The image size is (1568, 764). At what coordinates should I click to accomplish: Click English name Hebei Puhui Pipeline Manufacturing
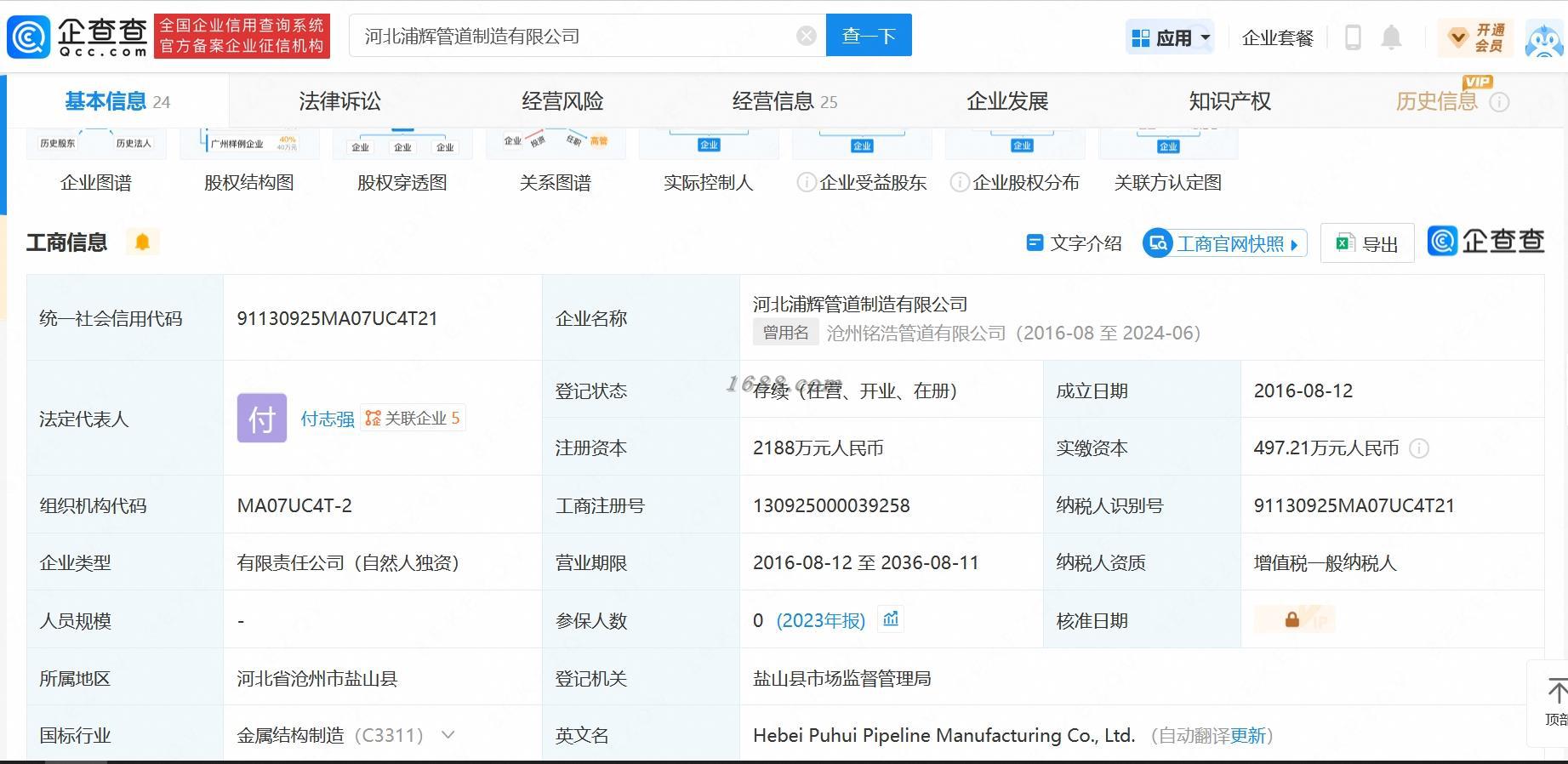[x=944, y=736]
